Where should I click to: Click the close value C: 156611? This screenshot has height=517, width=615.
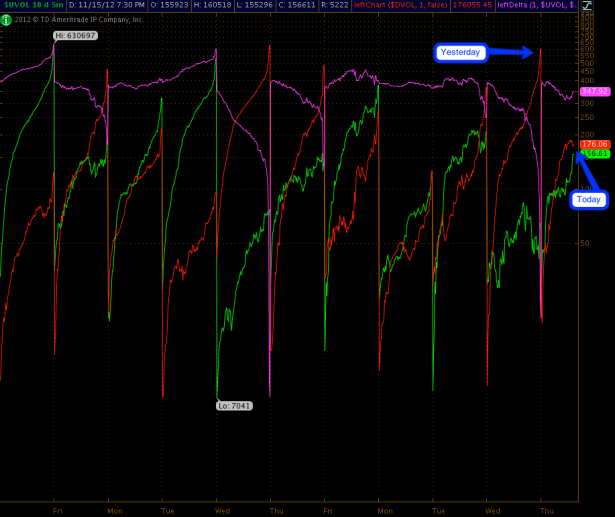pos(297,5)
